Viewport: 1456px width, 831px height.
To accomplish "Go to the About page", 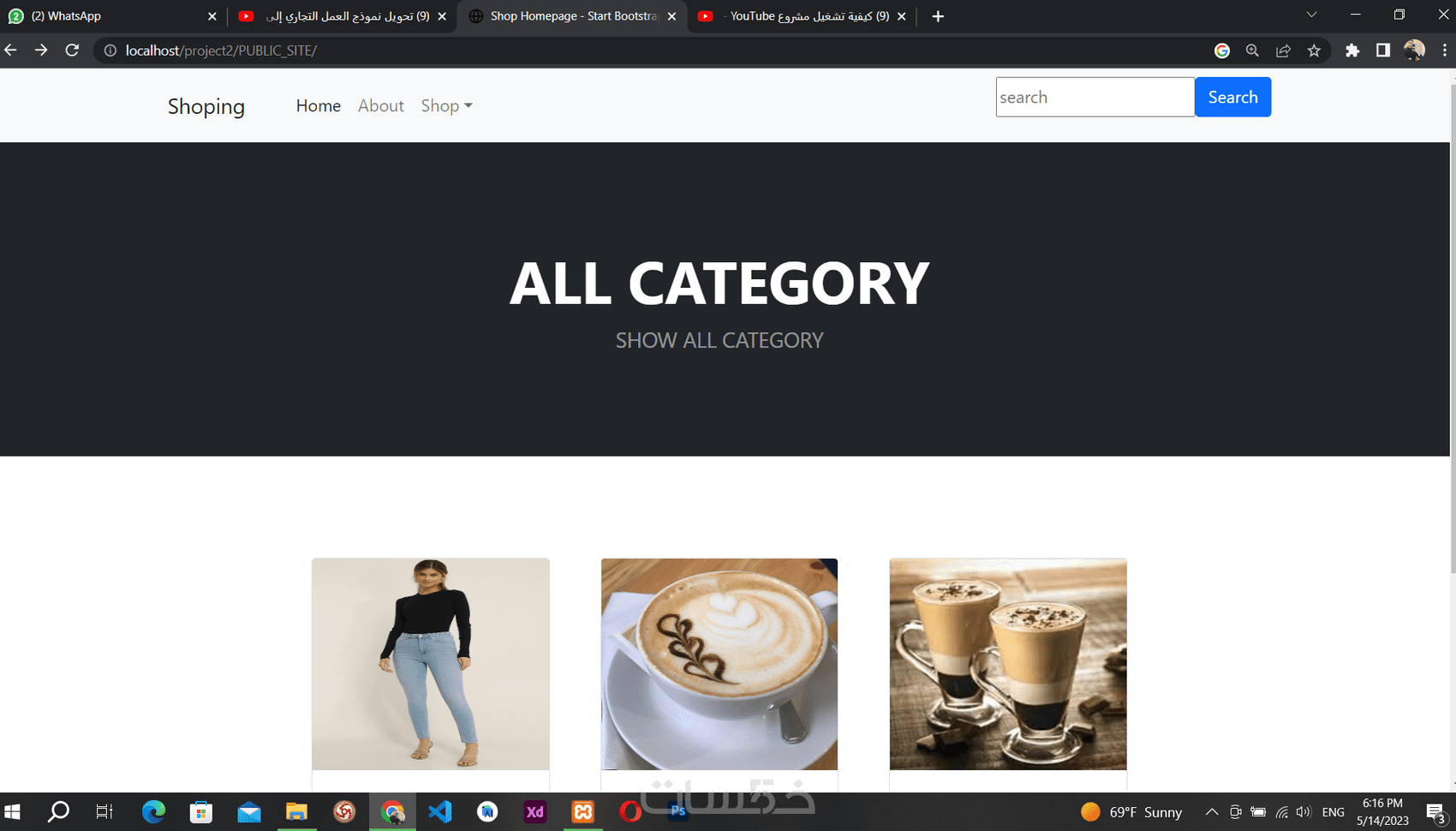I will [380, 105].
